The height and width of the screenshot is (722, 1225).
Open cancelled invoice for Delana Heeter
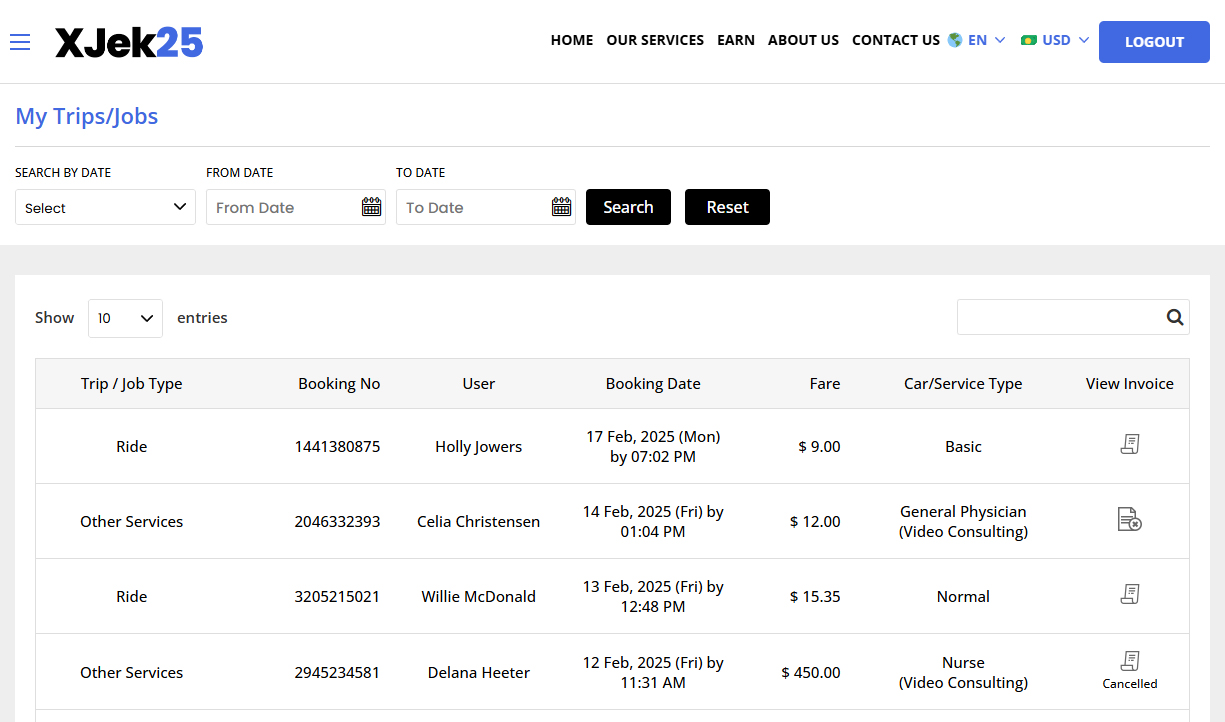(1129, 661)
